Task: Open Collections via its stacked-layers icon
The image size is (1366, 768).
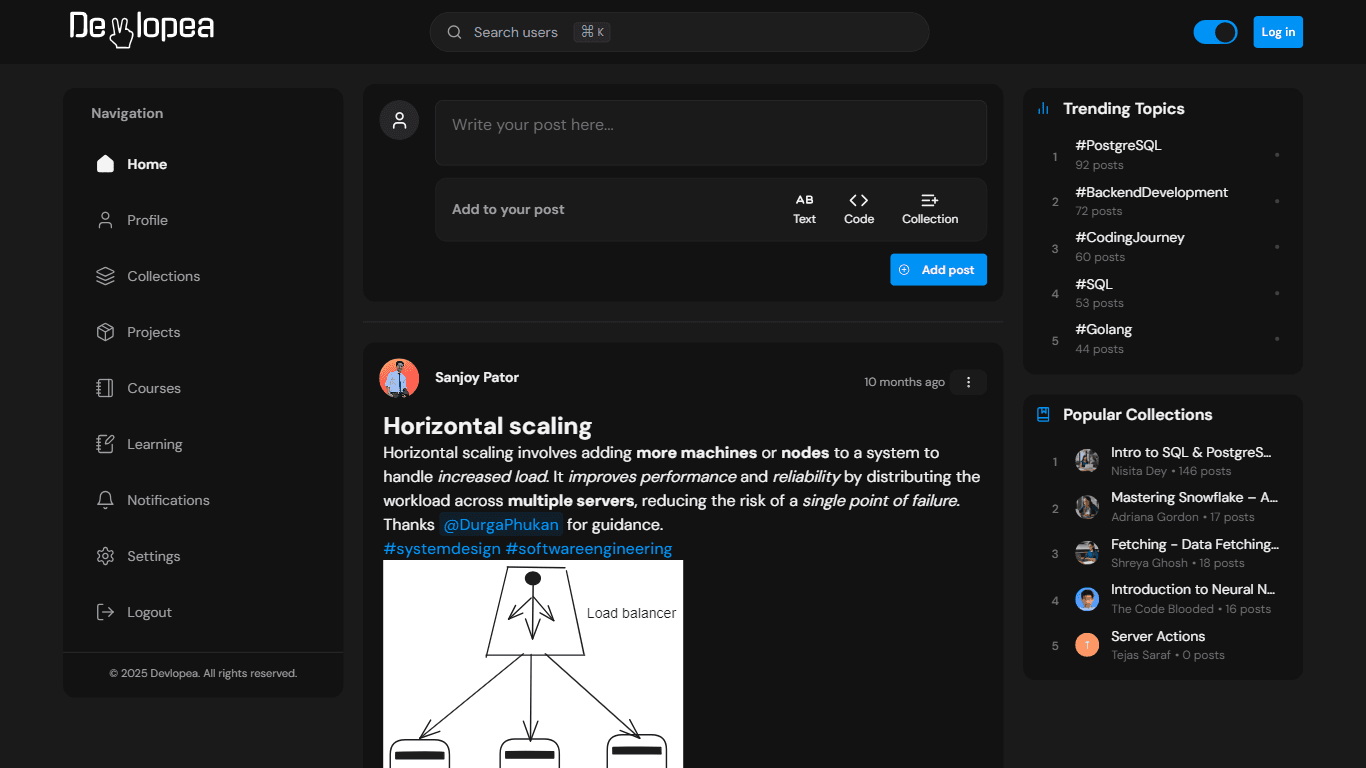Action: click(x=105, y=276)
